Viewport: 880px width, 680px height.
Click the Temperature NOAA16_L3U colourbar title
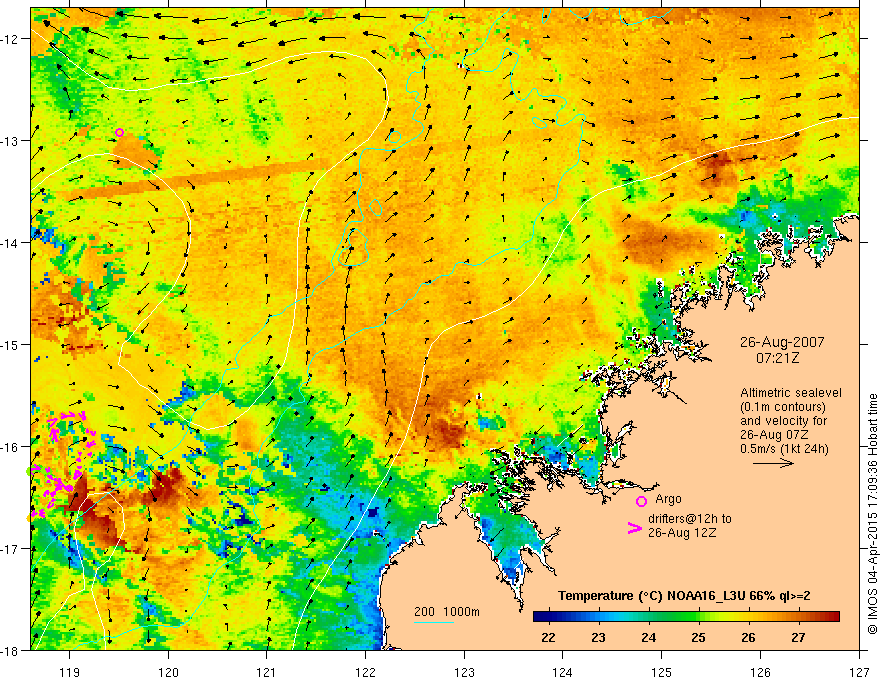click(684, 596)
